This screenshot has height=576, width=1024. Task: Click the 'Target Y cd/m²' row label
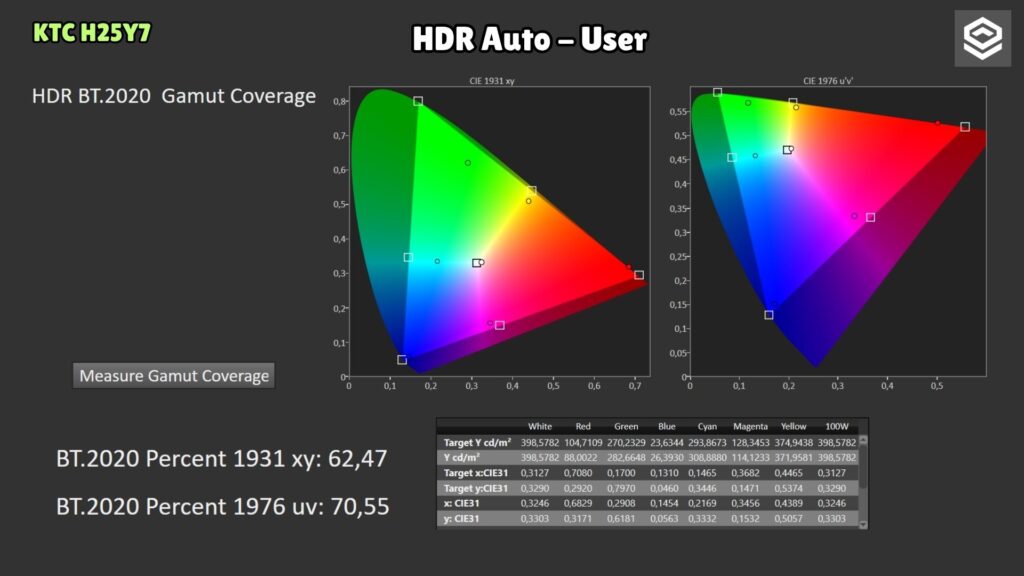(x=477, y=442)
